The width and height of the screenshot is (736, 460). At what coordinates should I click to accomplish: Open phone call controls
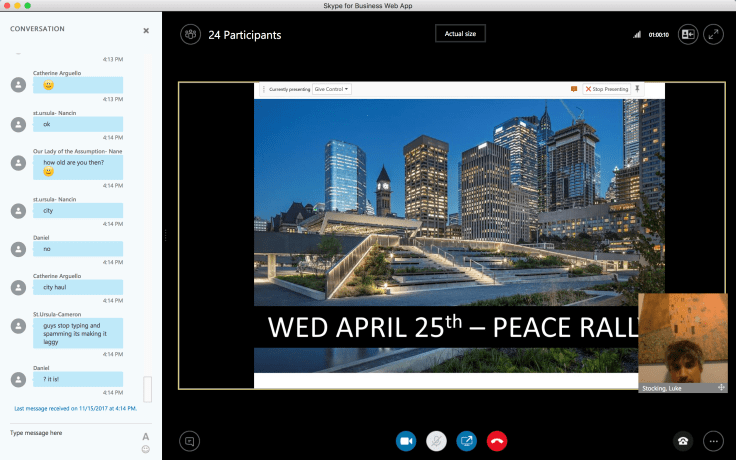683,441
